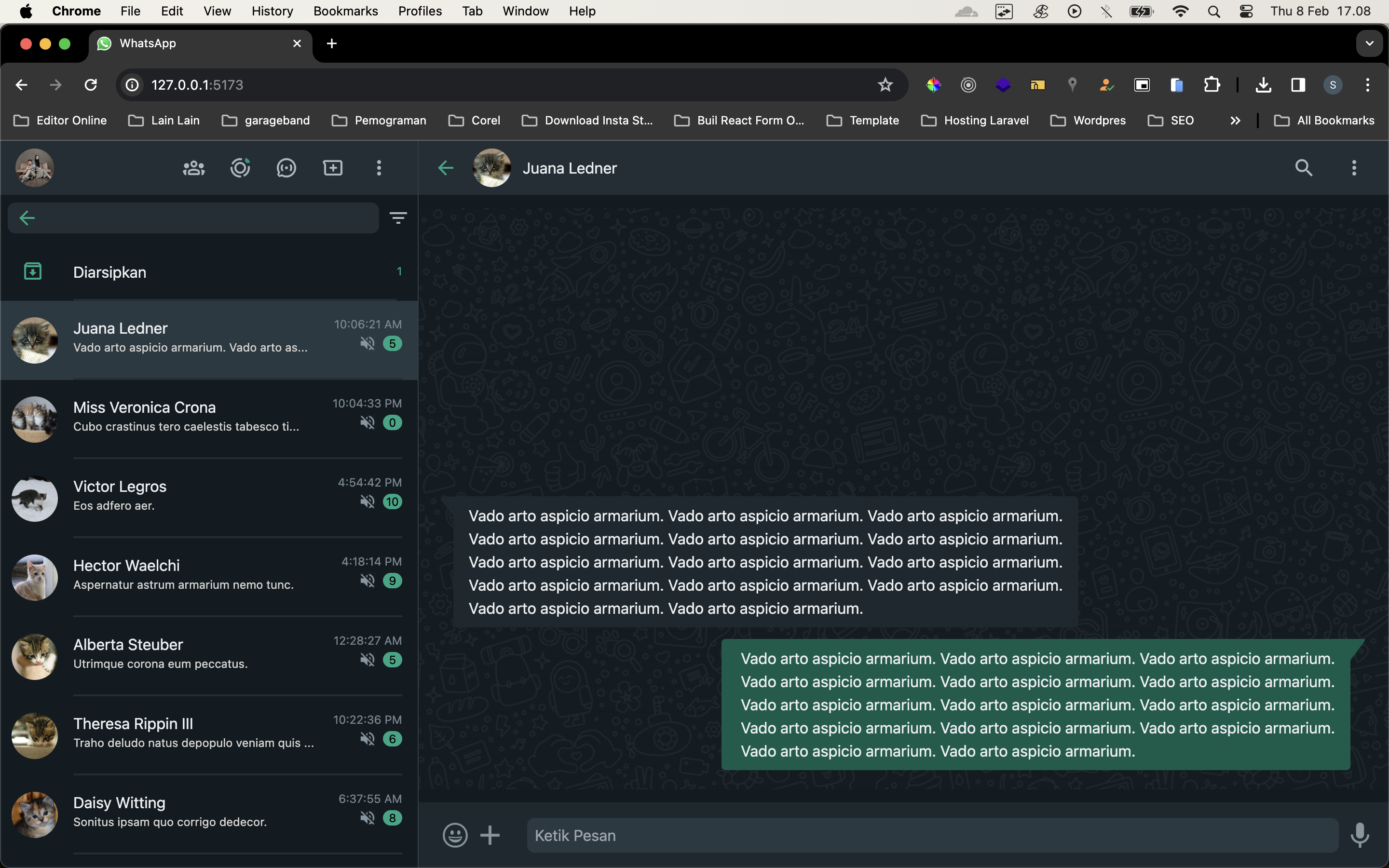This screenshot has width=1389, height=868.
Task: Toggle mute icon on Victor Legros chat
Action: (x=368, y=501)
